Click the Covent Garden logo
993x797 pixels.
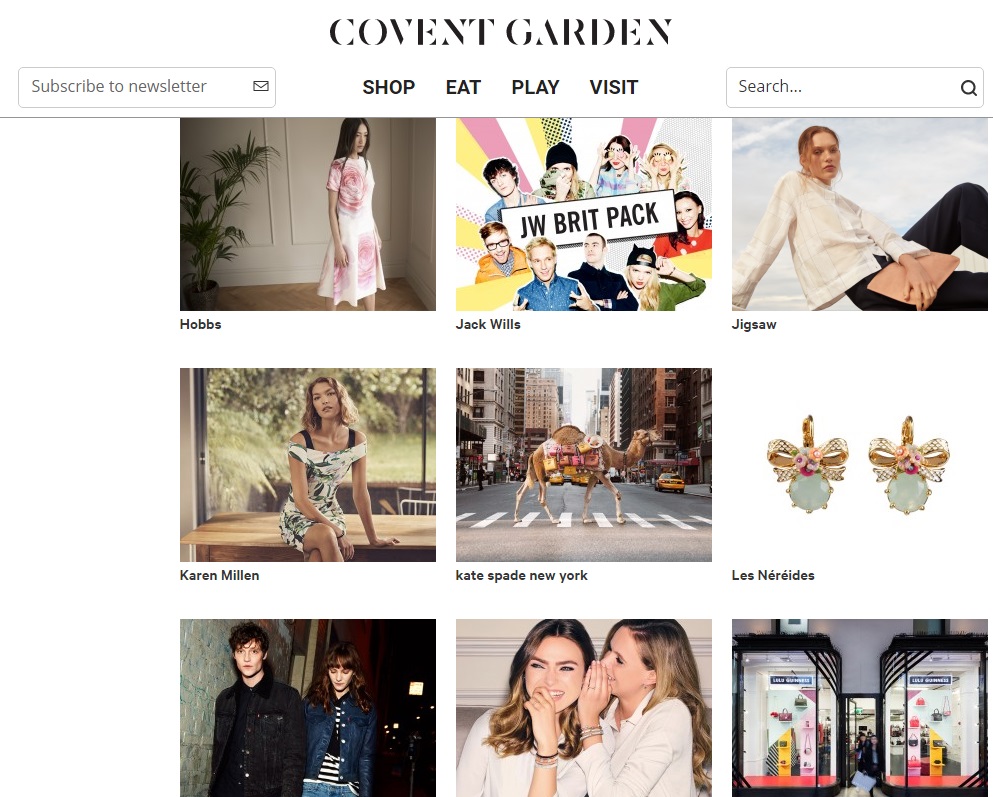[x=500, y=32]
